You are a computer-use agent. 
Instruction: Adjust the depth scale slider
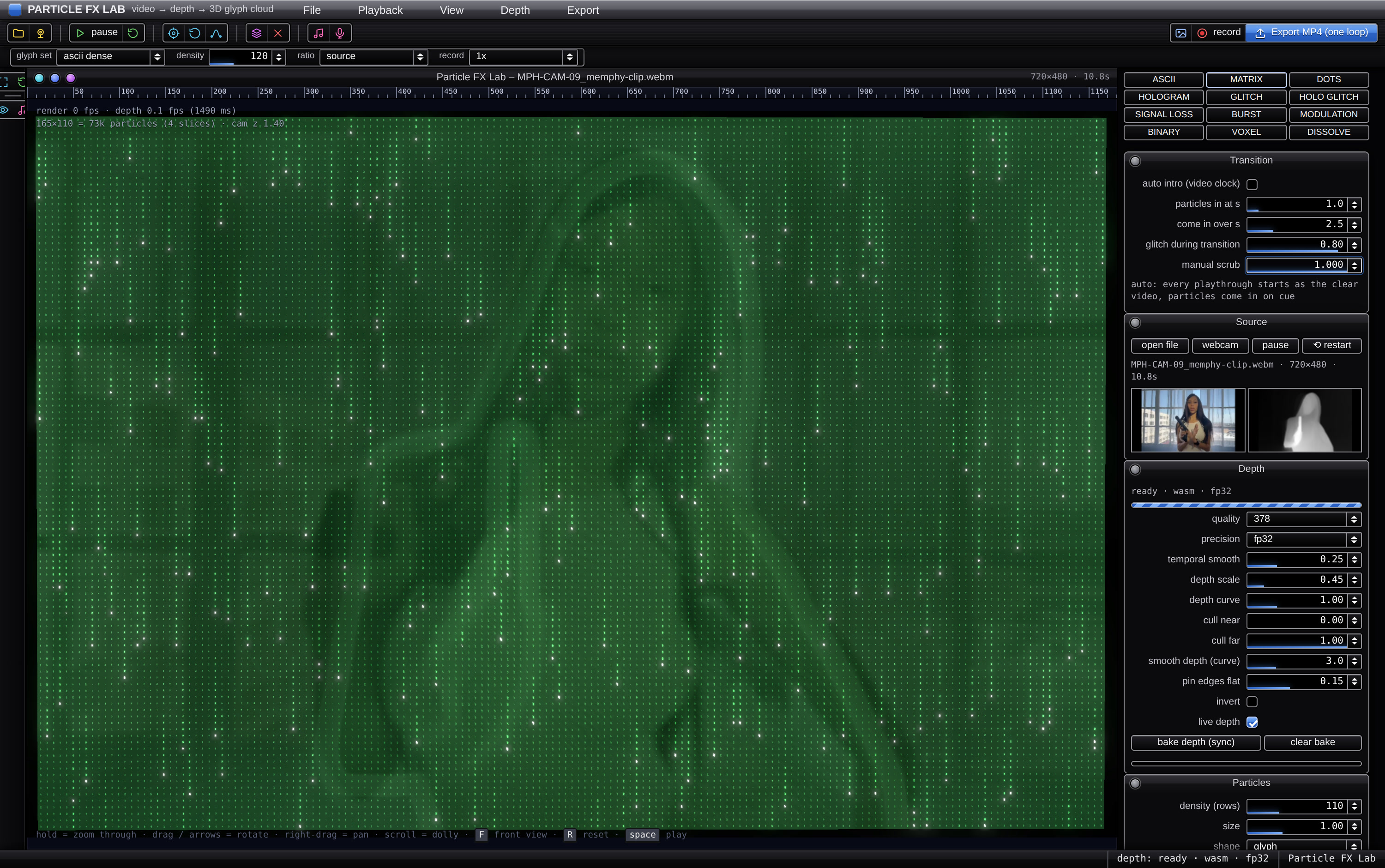point(1297,580)
